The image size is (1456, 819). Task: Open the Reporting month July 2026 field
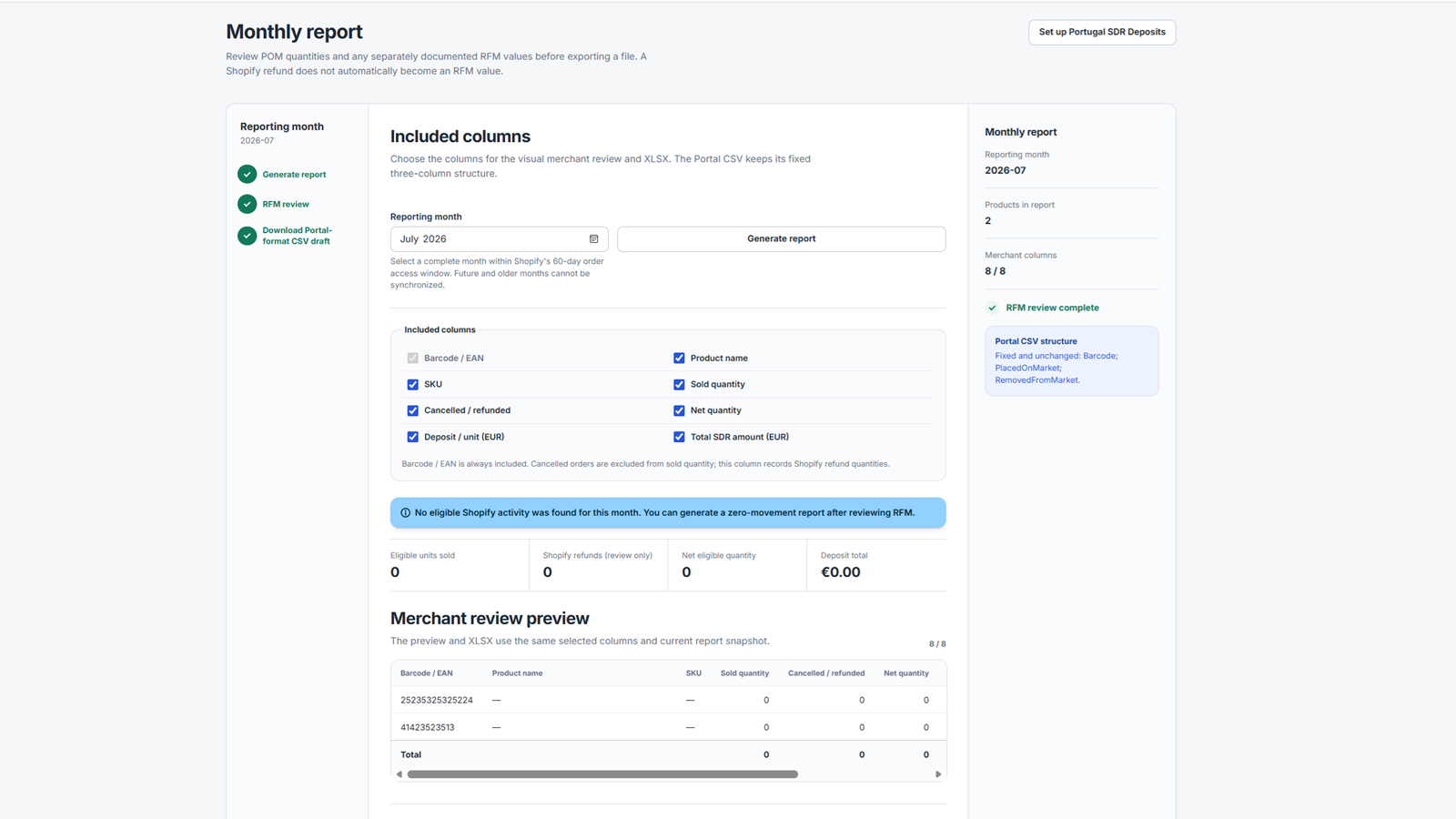(499, 239)
